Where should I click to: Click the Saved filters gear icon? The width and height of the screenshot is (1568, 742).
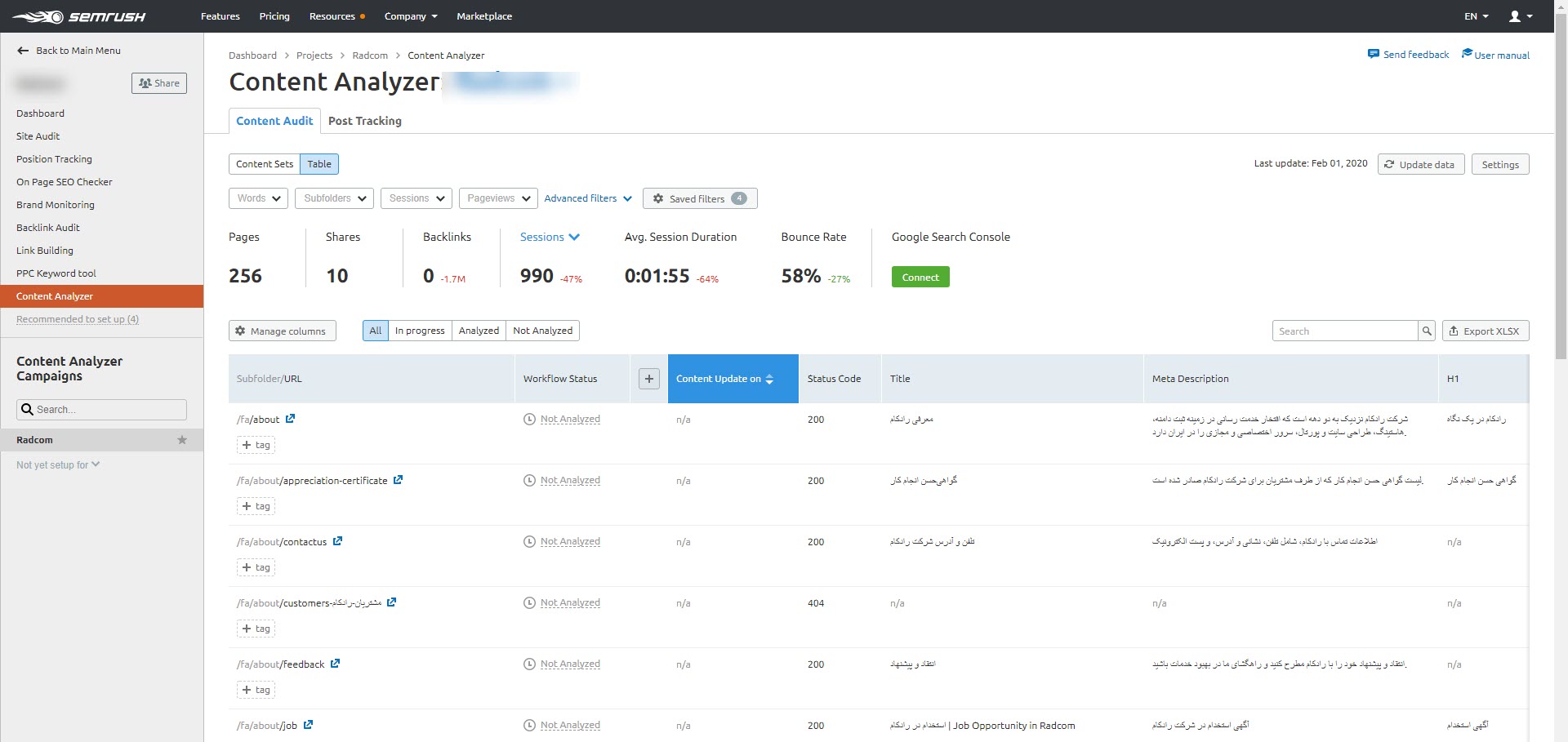coord(659,198)
